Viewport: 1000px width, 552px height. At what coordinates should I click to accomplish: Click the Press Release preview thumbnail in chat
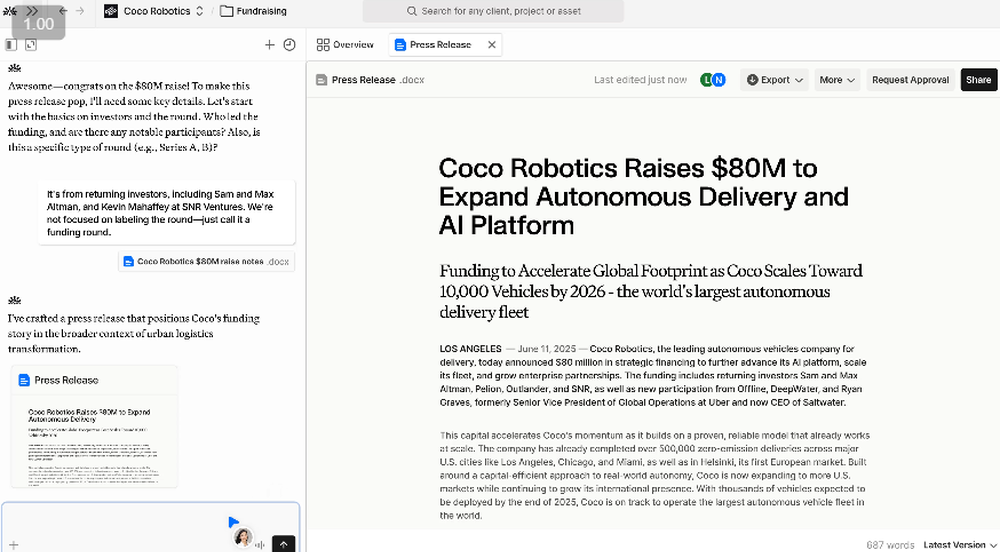pos(94,442)
